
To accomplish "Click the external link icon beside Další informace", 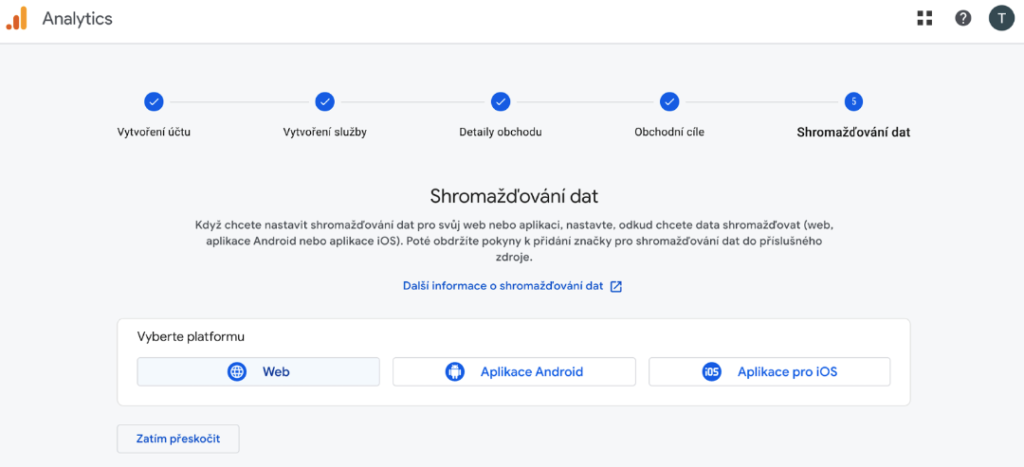I will [x=617, y=286].
